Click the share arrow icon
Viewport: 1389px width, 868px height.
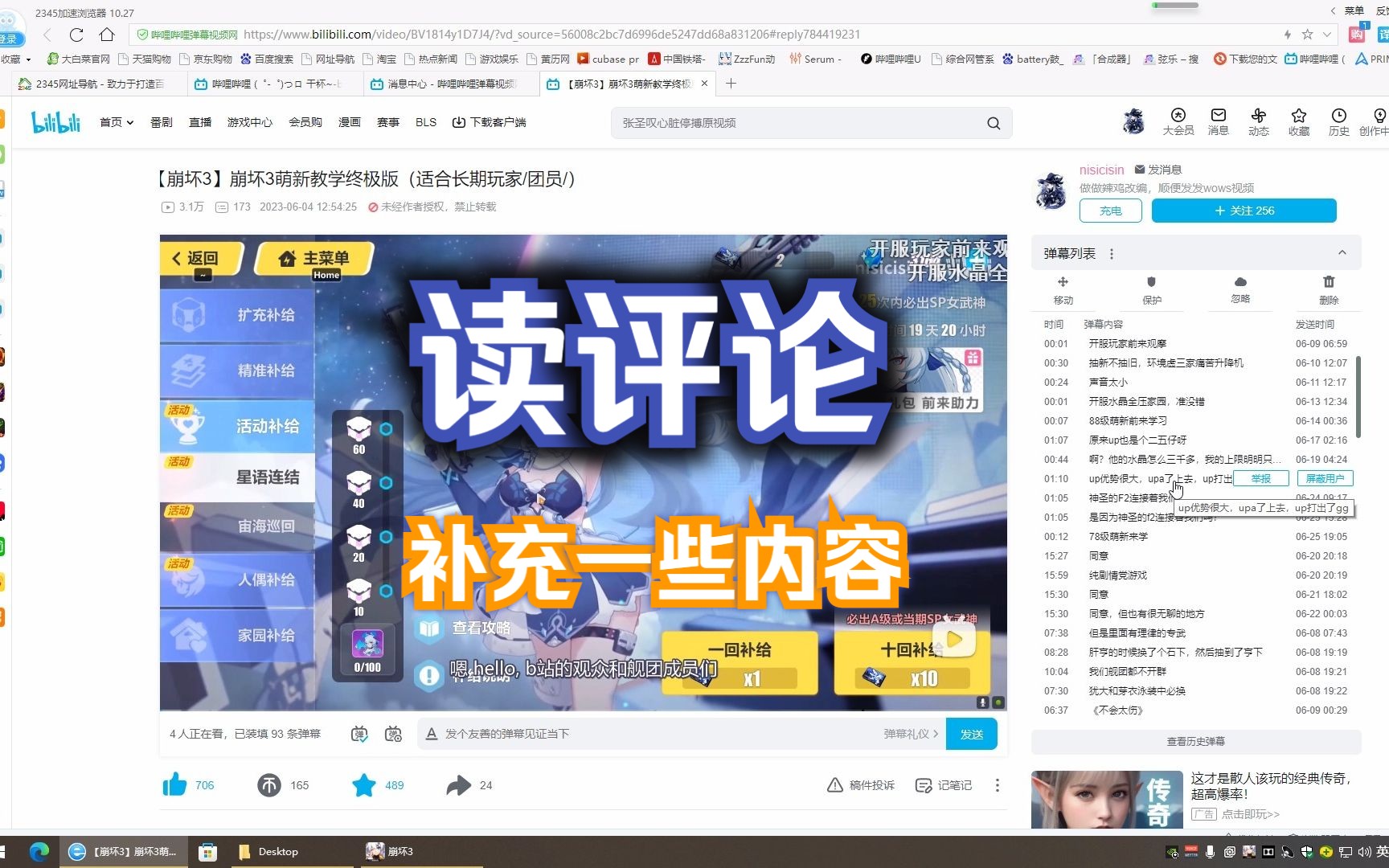coord(459,784)
